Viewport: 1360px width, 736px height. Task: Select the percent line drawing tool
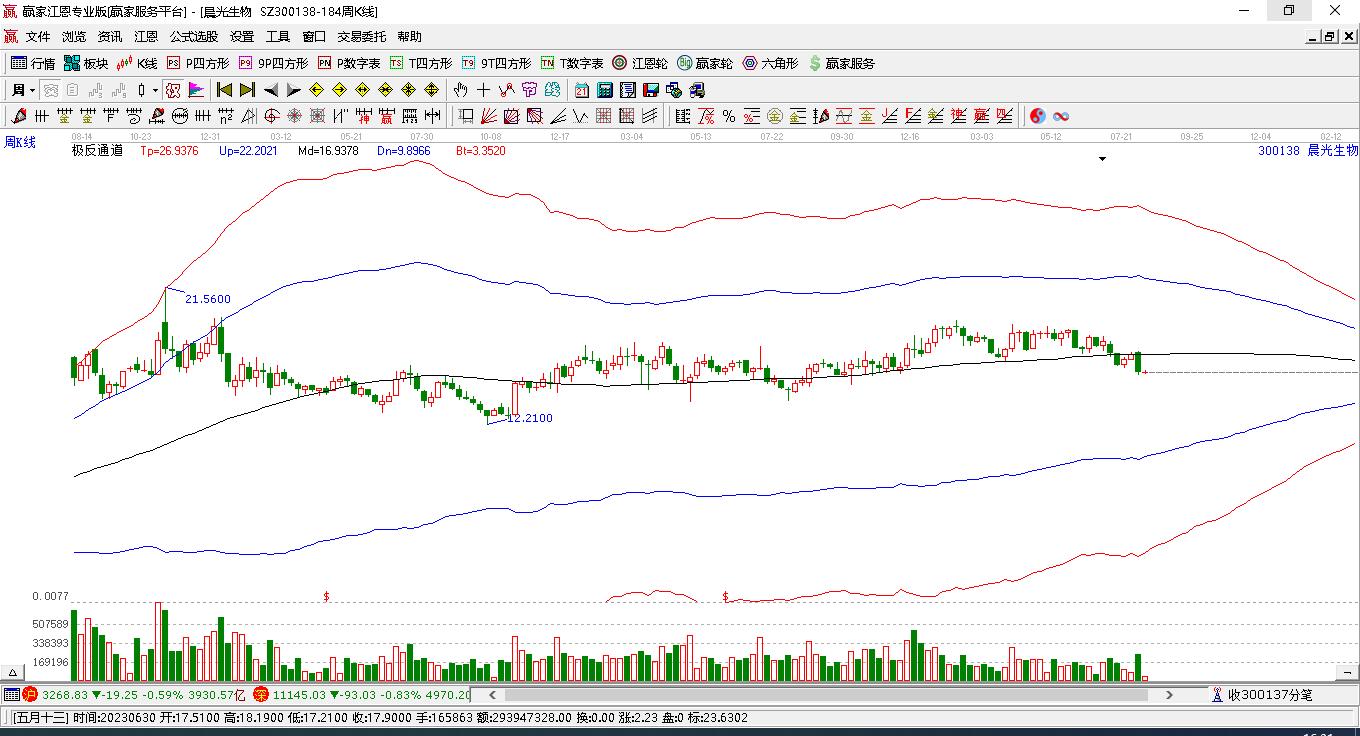click(729, 116)
